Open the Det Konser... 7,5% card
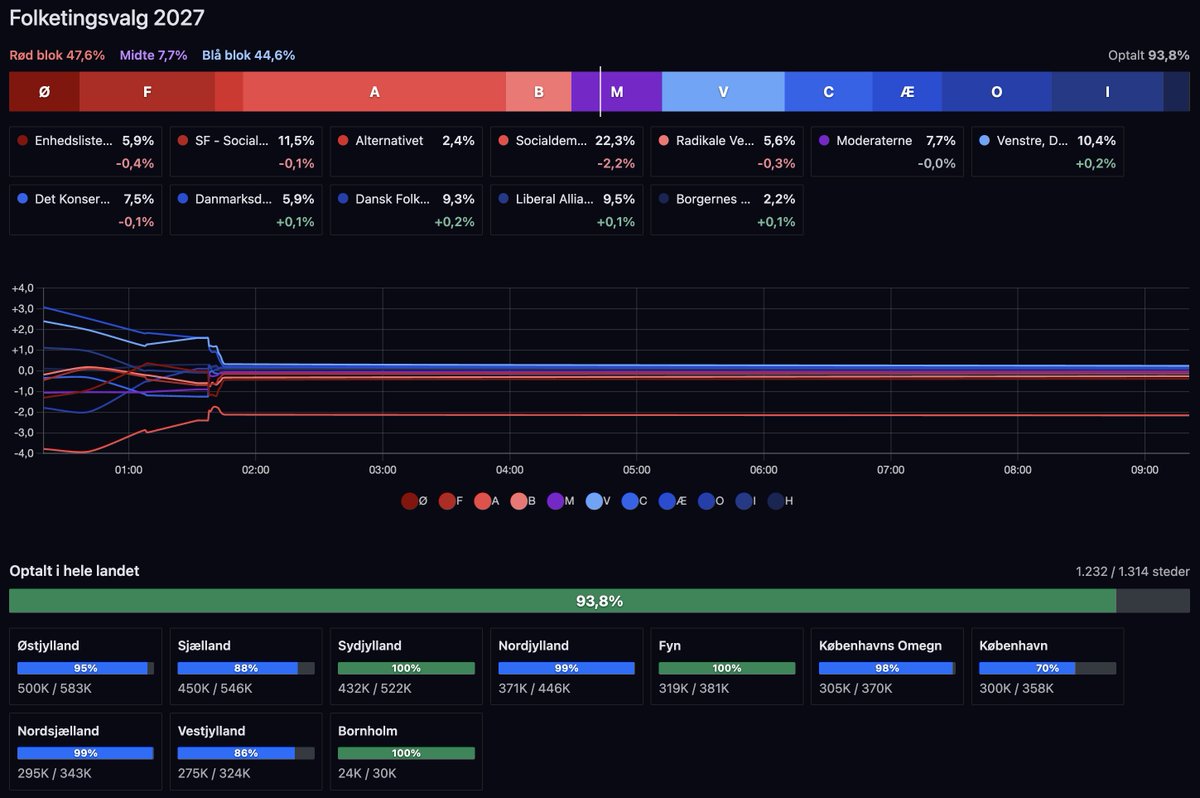Viewport: 1200px width, 798px height. [85, 210]
